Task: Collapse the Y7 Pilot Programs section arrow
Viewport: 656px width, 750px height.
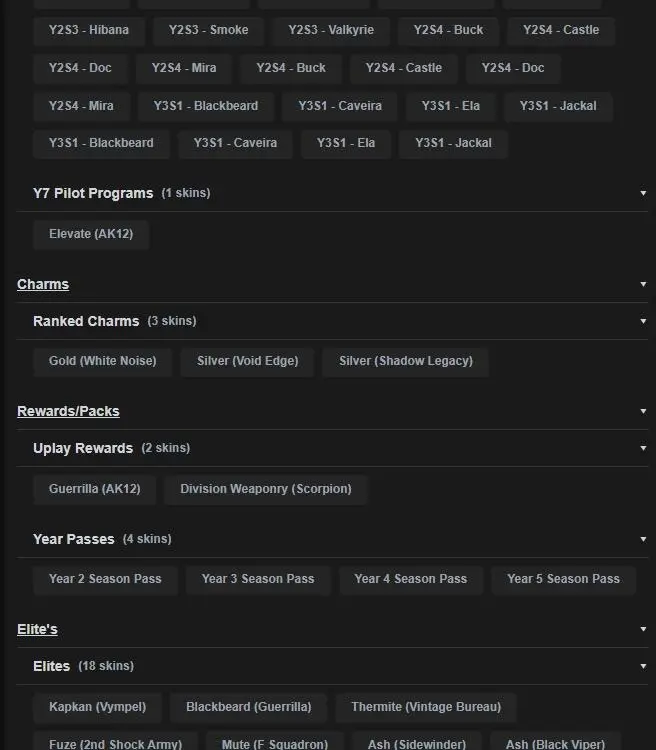Action: pyautogui.click(x=643, y=193)
